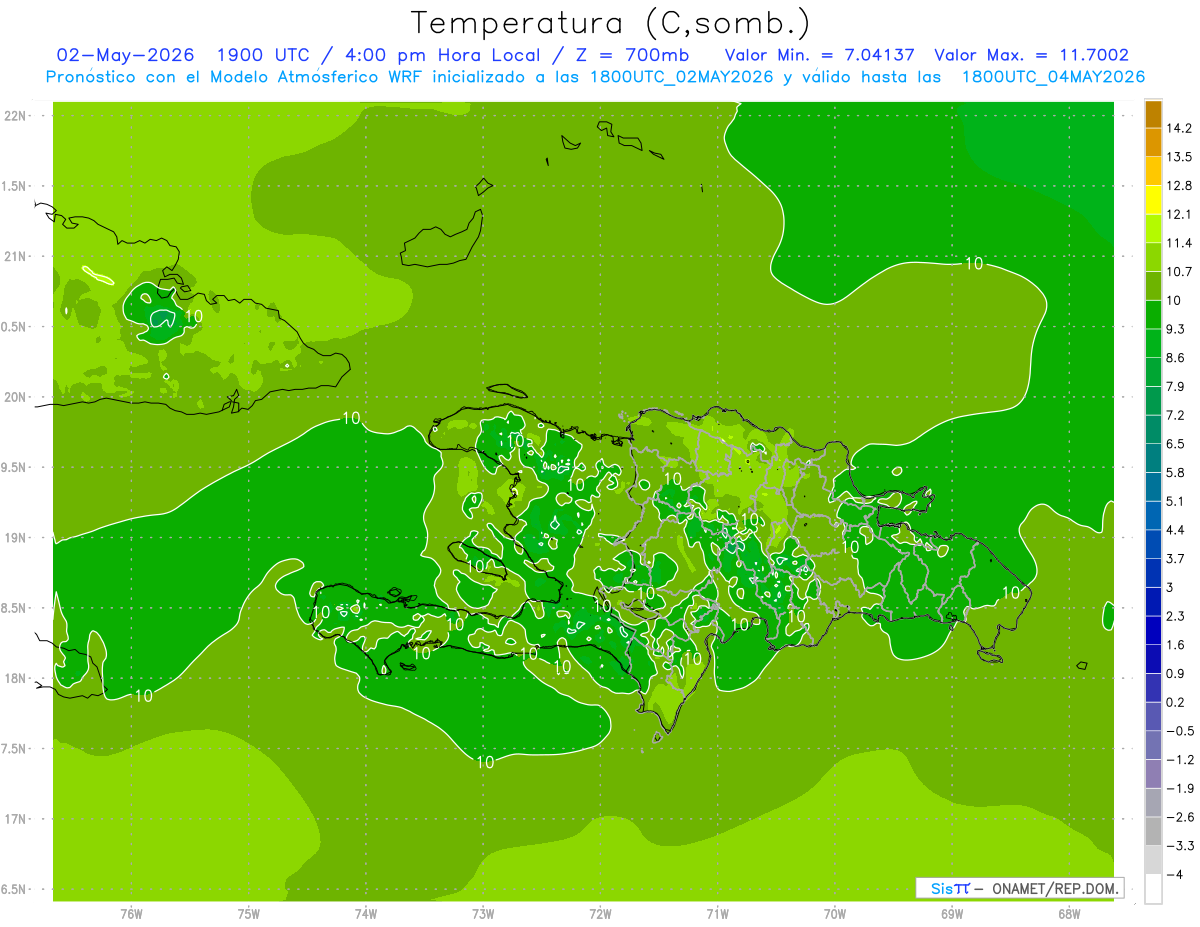Viewport: 1200px width, 927px height.
Task: Click the 10 contour label northeast of Hispaniola
Action: click(974, 263)
